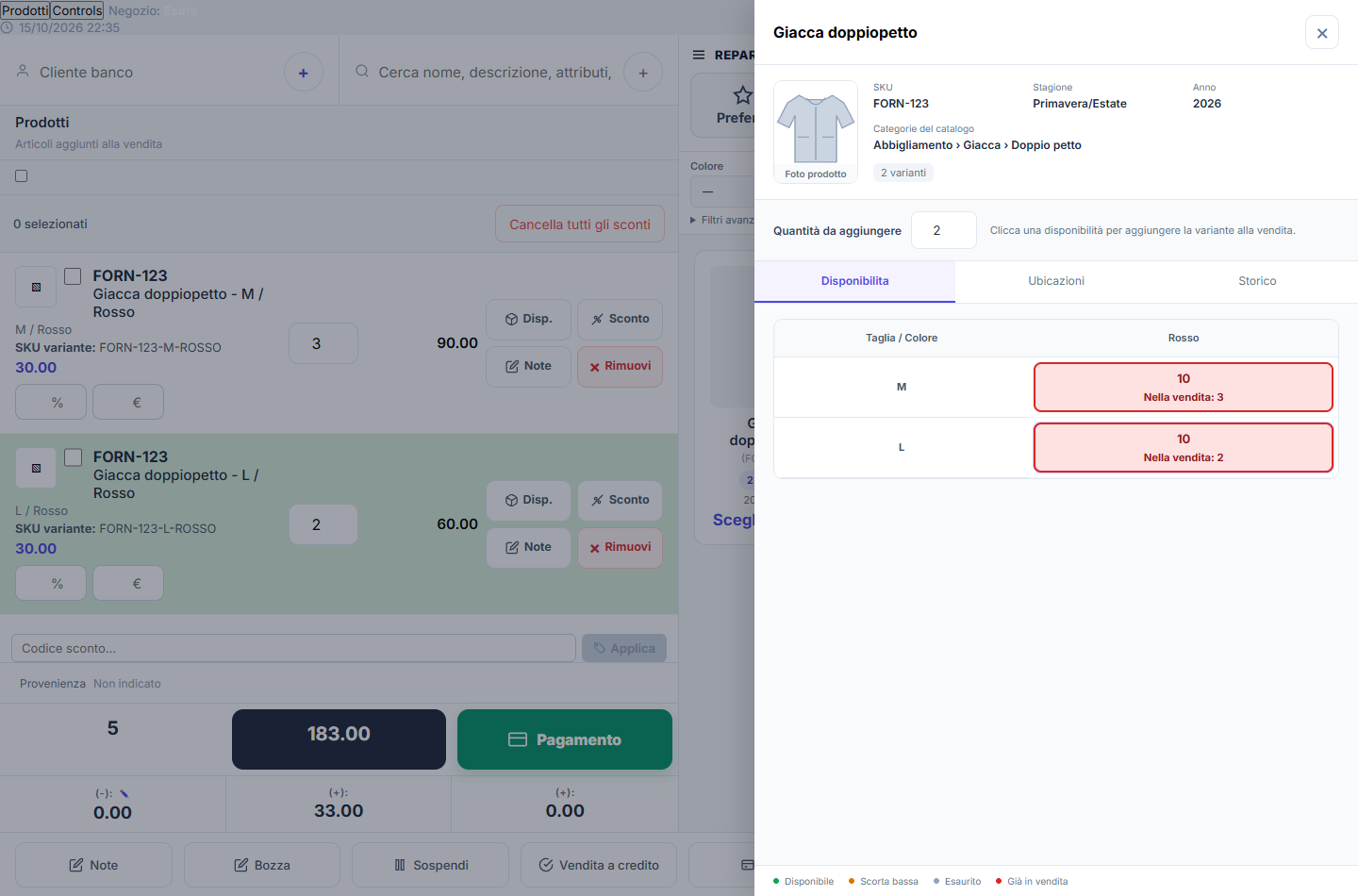The width and height of the screenshot is (1358, 896).
Task: Remove the L / Rosso item with Rimuovi
Action: click(620, 547)
